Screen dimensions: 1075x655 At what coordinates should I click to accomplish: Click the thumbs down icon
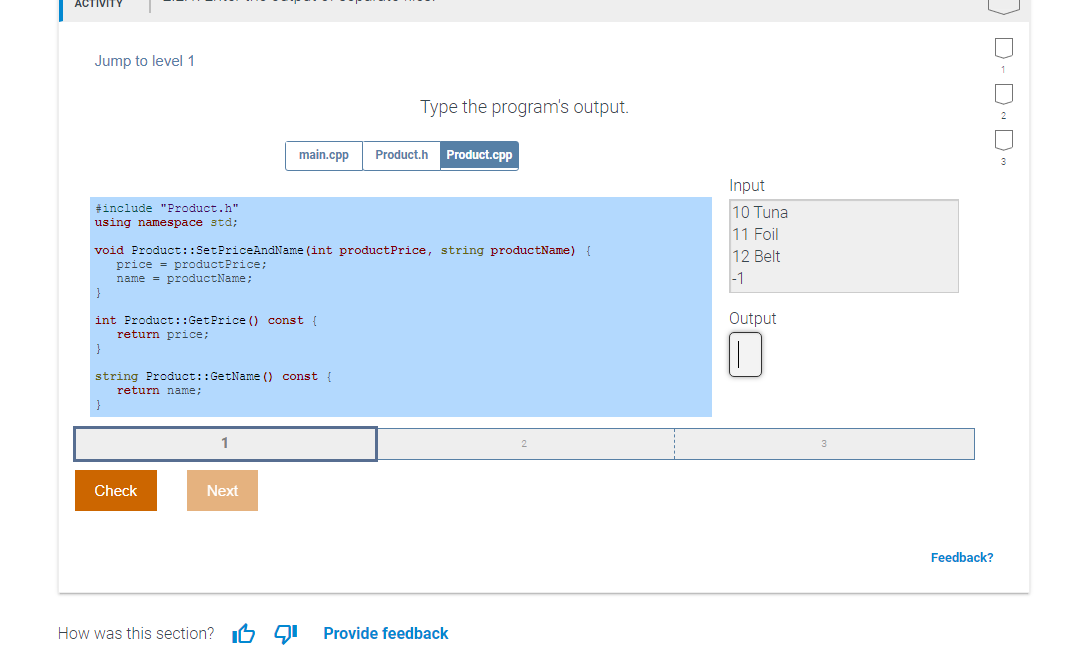coord(286,633)
